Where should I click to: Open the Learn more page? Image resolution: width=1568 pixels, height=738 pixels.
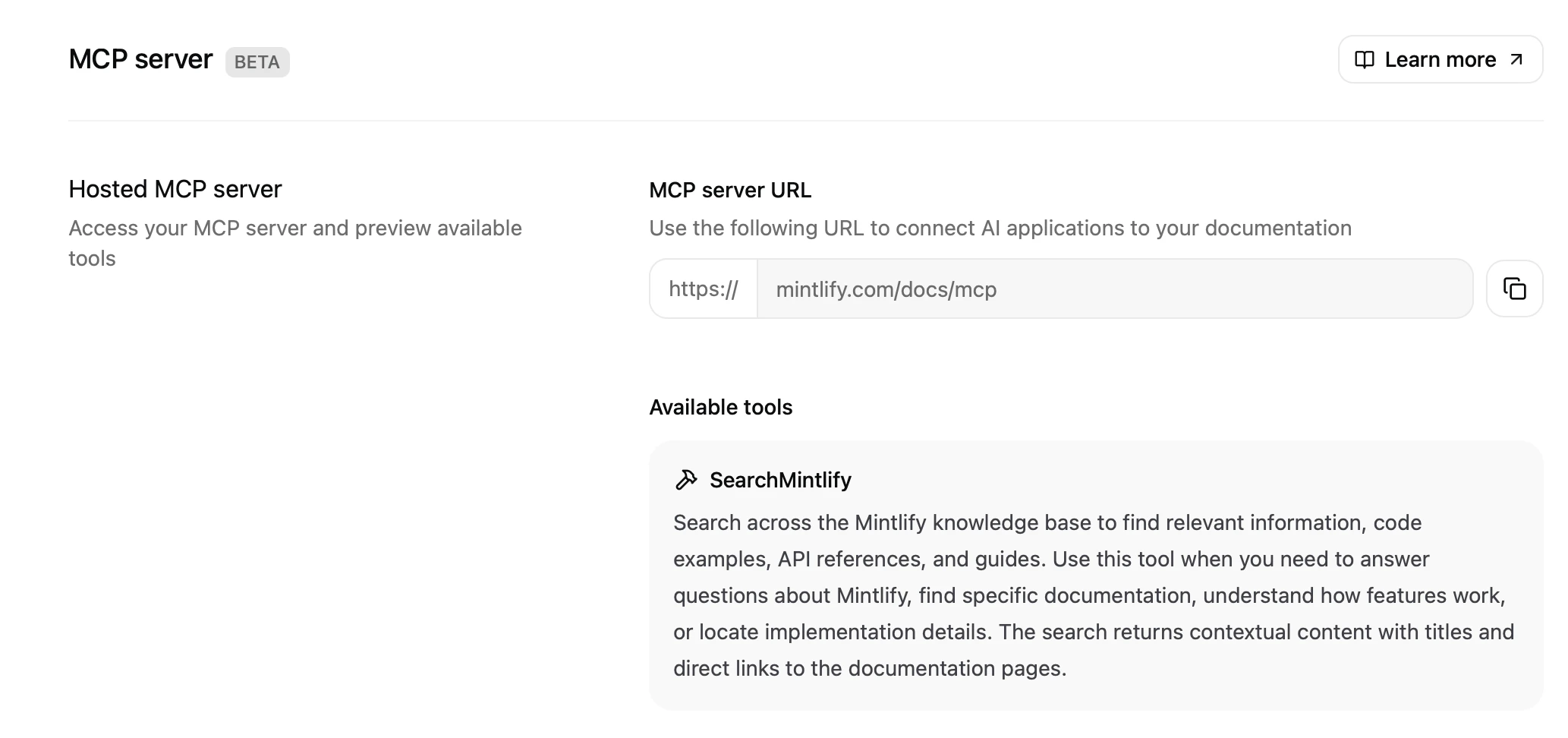point(1440,59)
